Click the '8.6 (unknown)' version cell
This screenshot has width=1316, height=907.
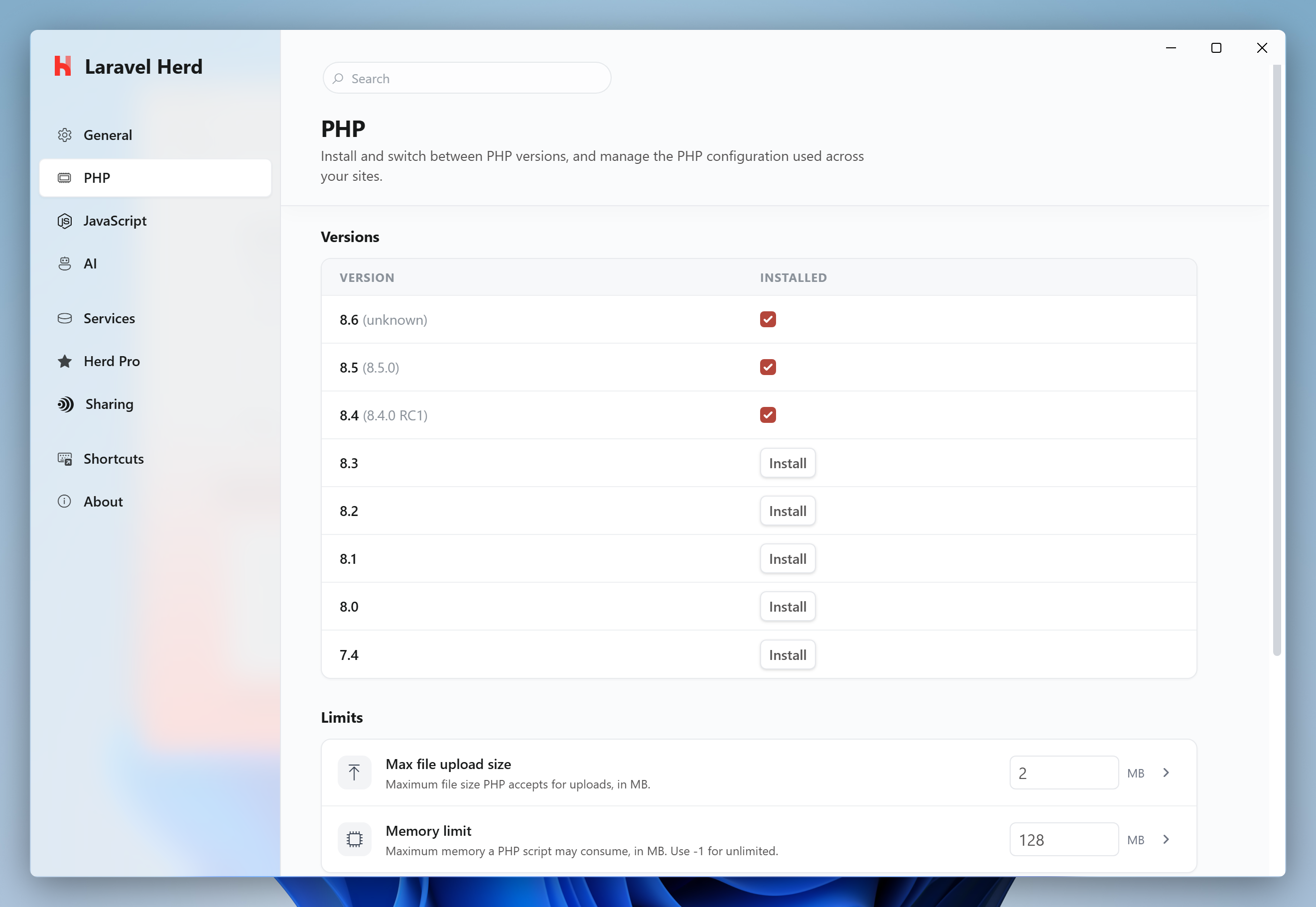tap(384, 320)
